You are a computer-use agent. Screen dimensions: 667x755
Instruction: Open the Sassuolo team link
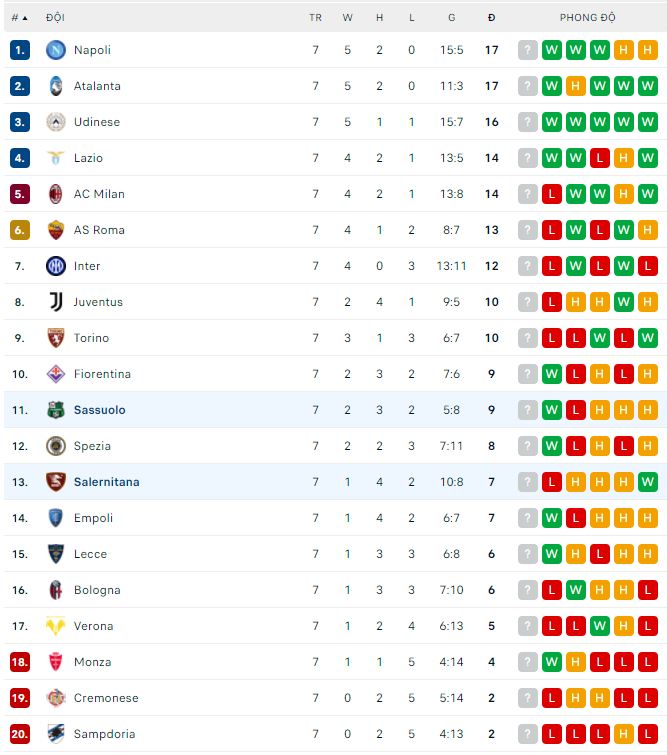(x=99, y=410)
